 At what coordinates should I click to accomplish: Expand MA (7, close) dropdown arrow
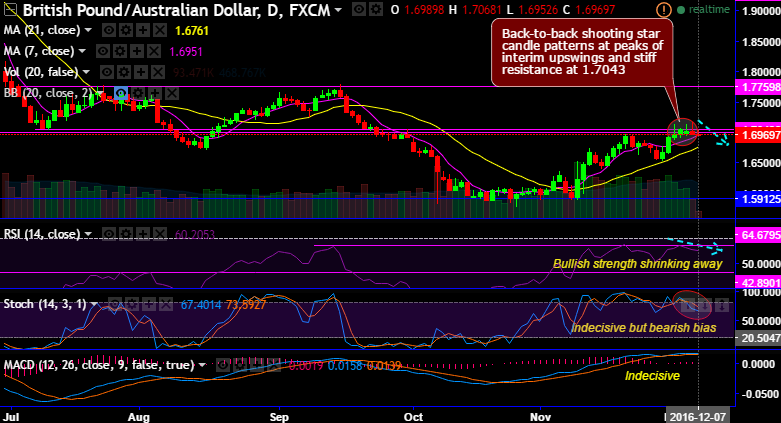82,51
